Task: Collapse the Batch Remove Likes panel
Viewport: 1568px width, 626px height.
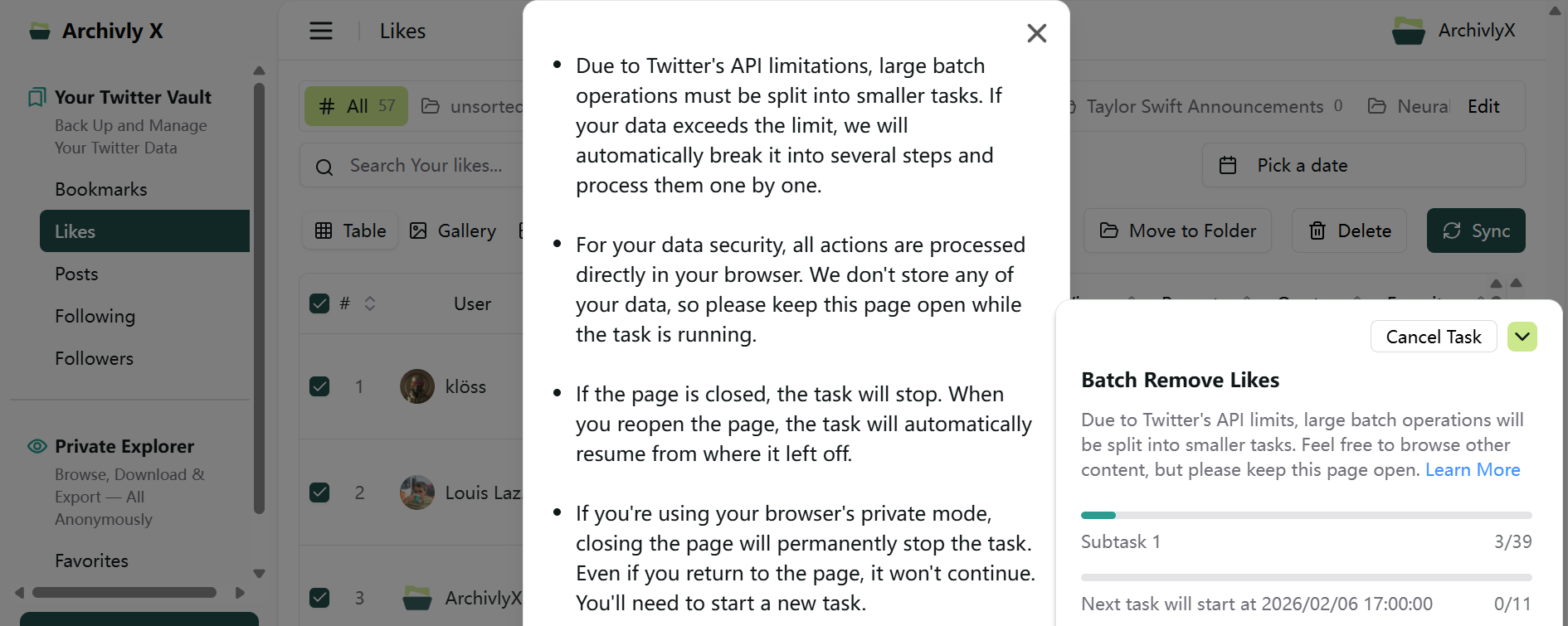Action: coord(1522,337)
